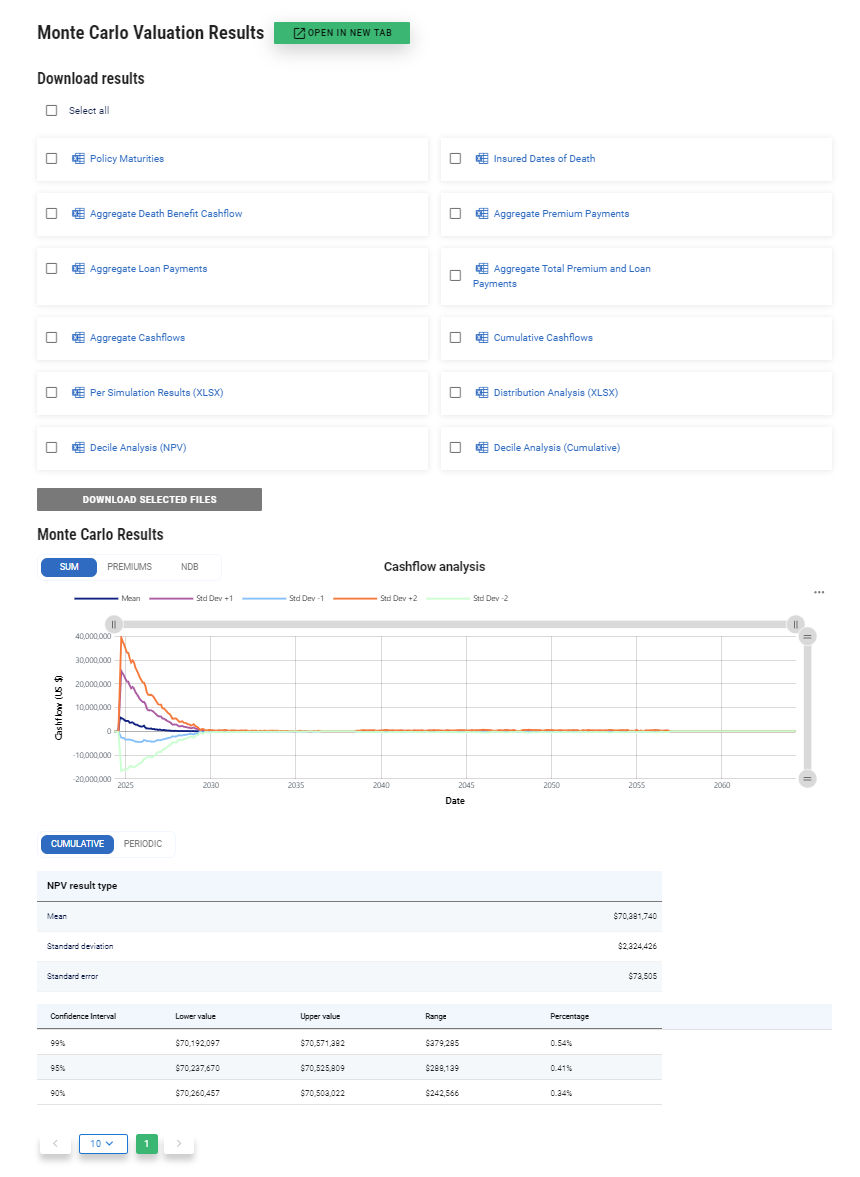Screen dimensions: 860x1177
Task: Click the Excel icon beside Decile Analysis (NPV)
Action: pos(78,448)
